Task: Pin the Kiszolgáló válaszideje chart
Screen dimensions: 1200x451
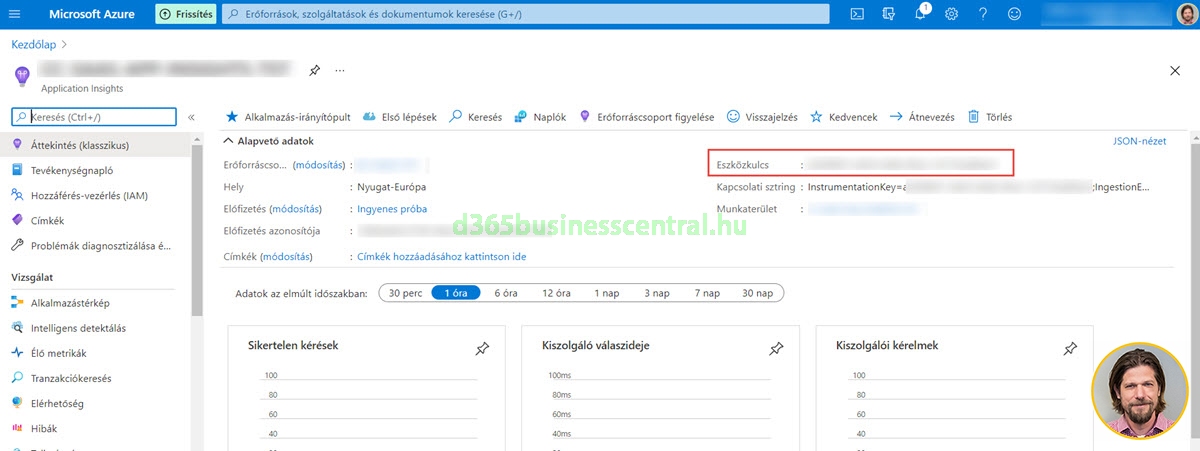Action: [776, 348]
